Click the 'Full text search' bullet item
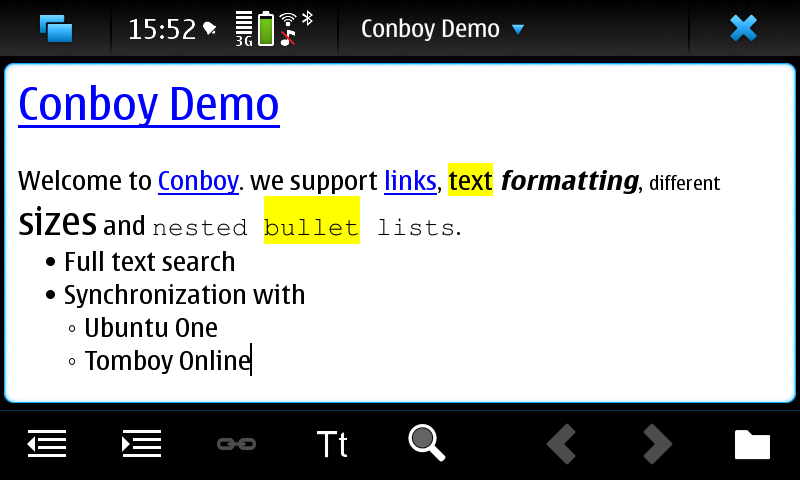This screenshot has width=800, height=480. click(149, 262)
